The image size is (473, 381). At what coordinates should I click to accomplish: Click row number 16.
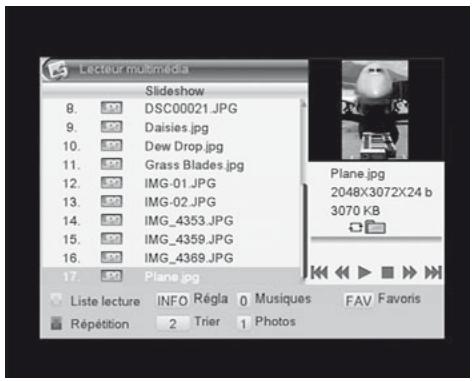71,258
